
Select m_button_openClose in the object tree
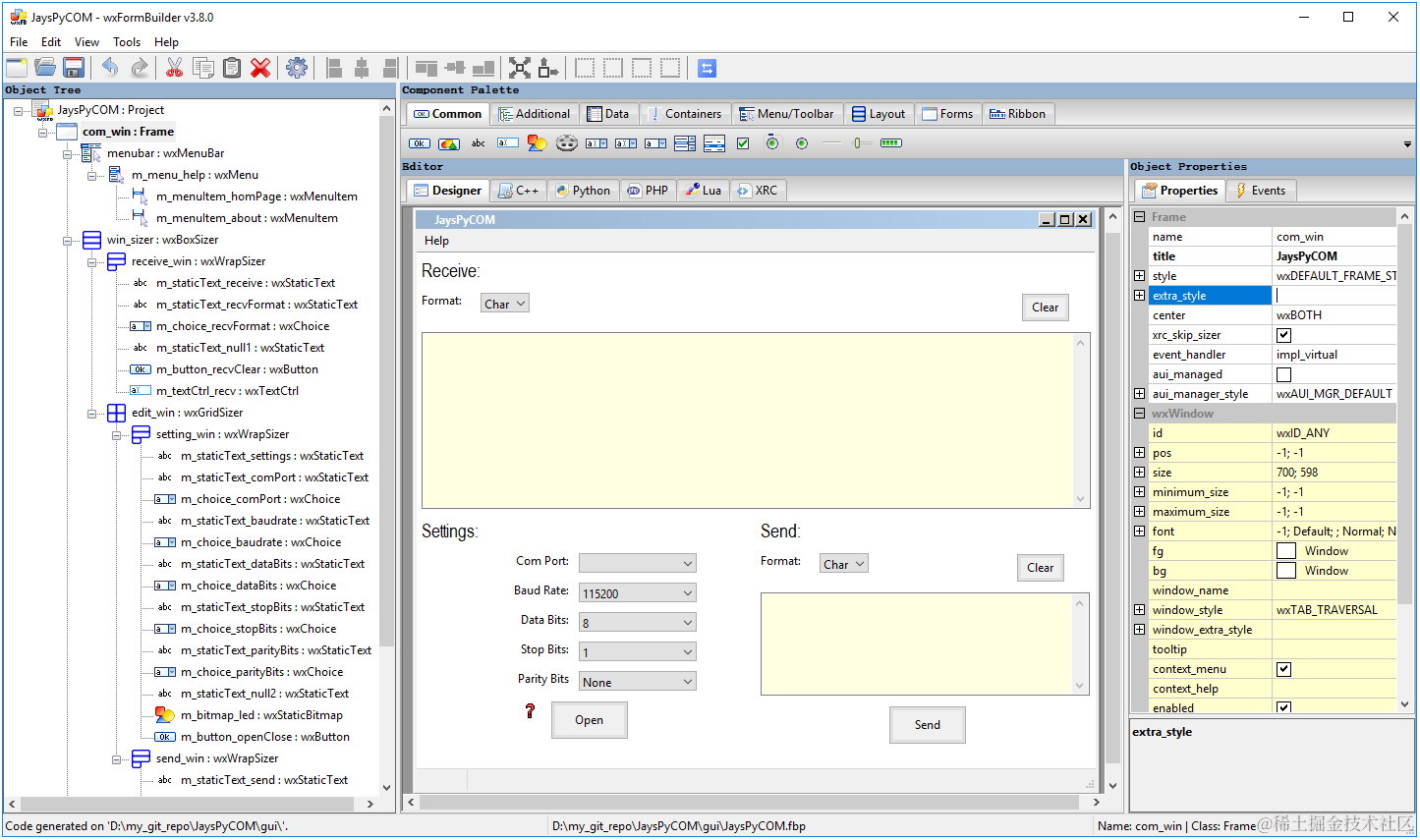264,737
